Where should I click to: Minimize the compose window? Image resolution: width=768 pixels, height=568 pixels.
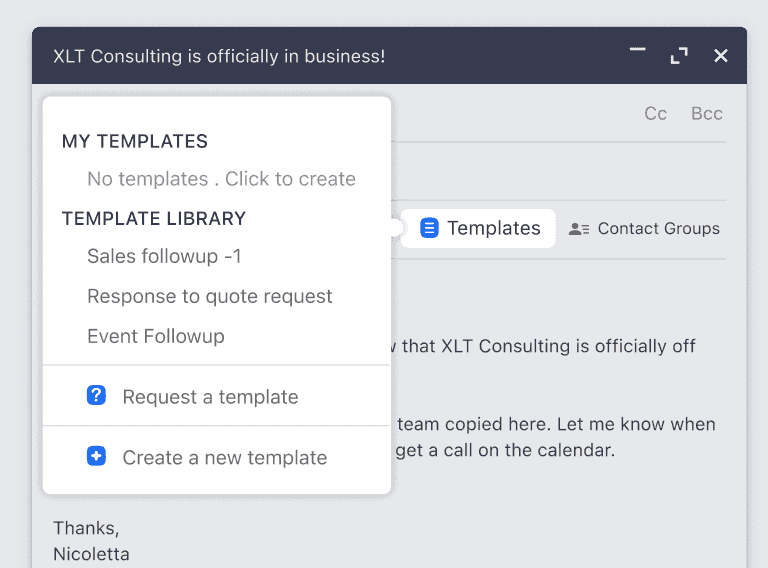(637, 49)
